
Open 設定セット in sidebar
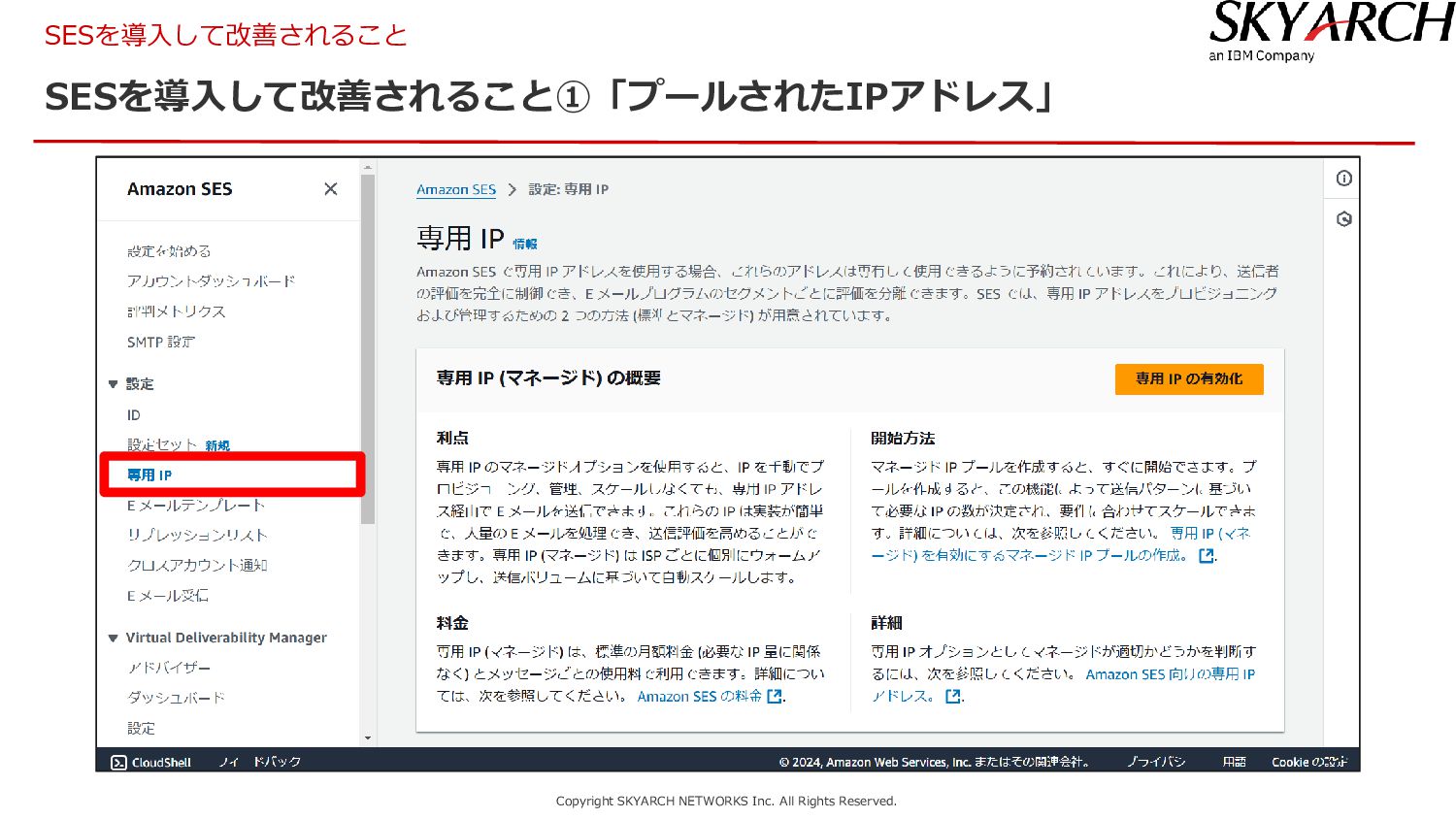[163, 445]
